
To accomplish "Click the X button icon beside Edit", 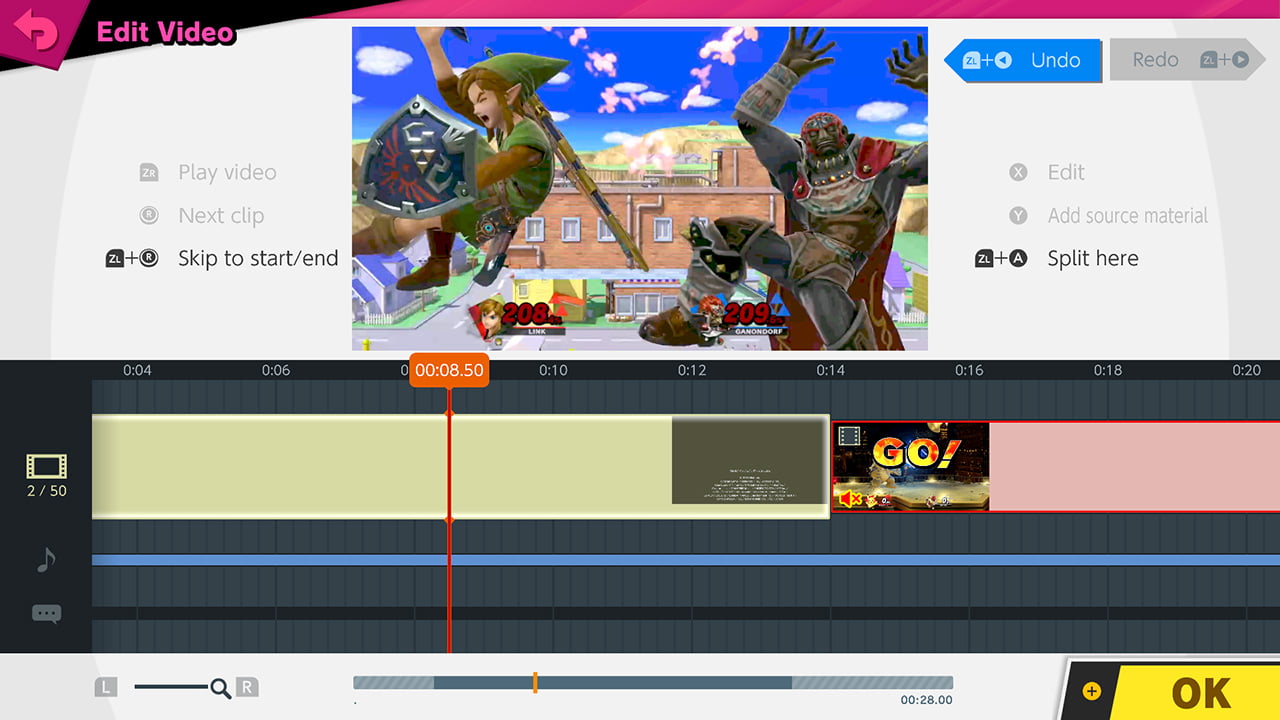I will coord(1018,172).
